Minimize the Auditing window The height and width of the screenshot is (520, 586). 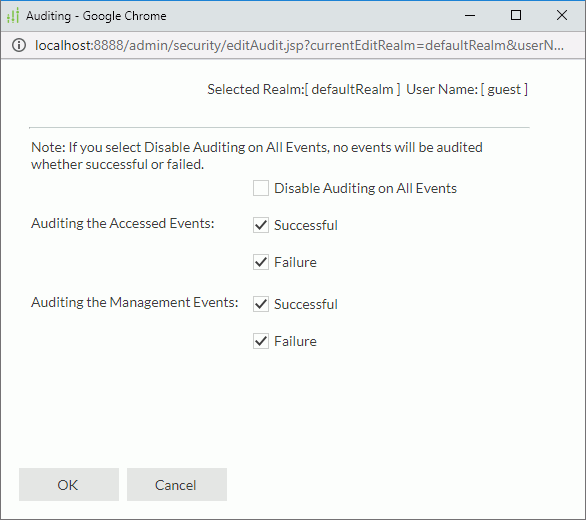(470, 15)
